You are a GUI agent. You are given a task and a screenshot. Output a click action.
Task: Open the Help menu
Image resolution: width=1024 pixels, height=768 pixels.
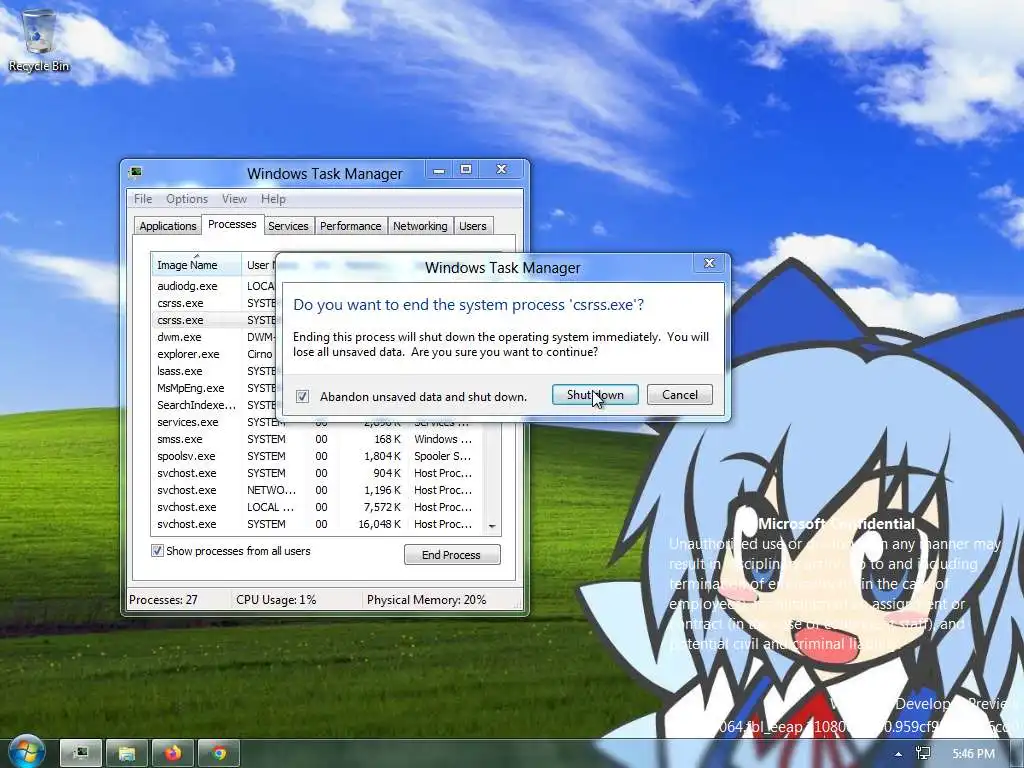point(273,199)
